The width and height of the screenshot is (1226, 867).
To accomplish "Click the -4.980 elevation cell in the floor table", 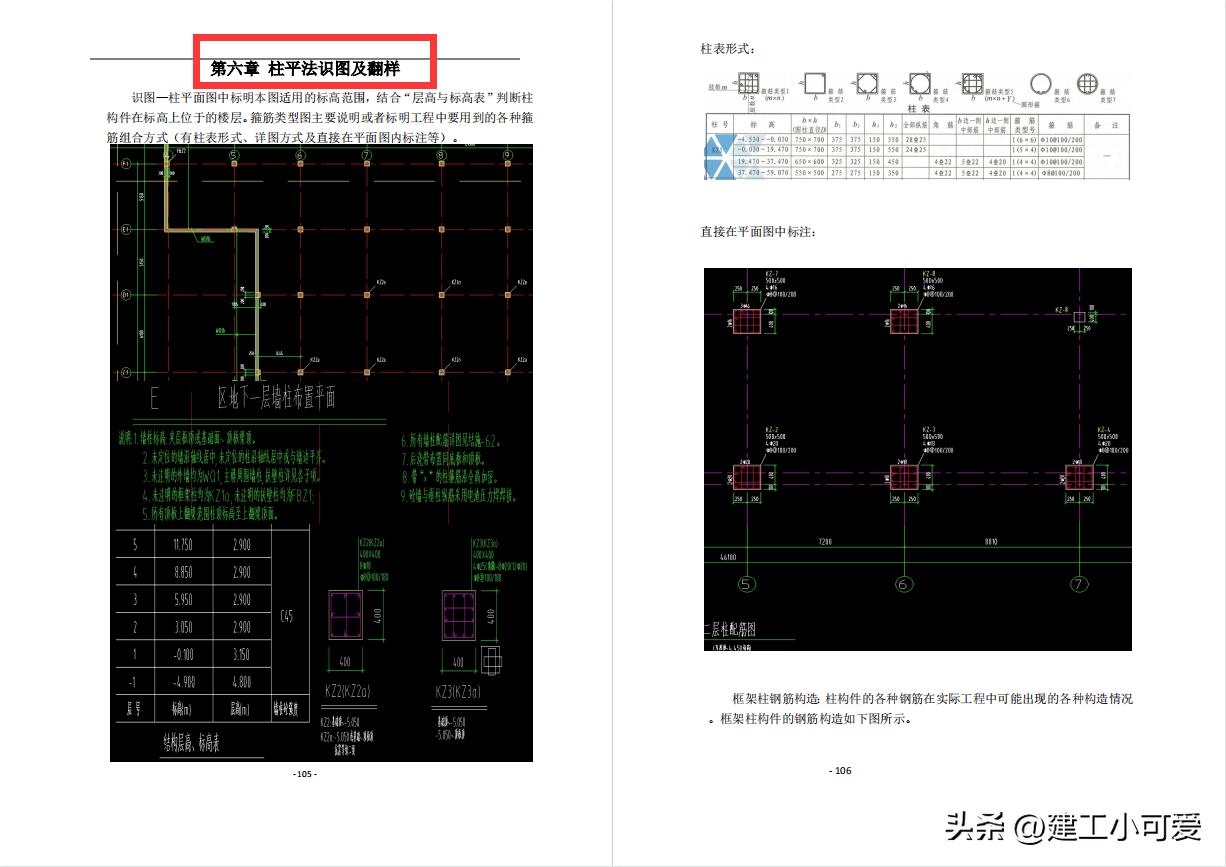I will [x=182, y=683].
